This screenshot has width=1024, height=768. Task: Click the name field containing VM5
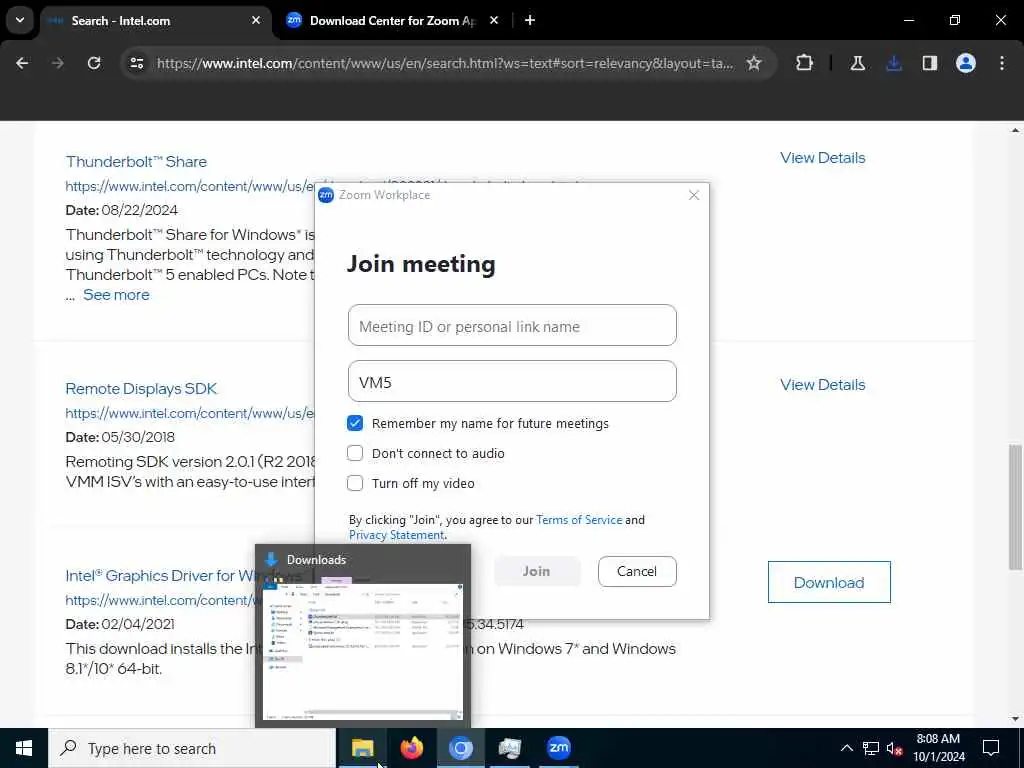(x=512, y=381)
